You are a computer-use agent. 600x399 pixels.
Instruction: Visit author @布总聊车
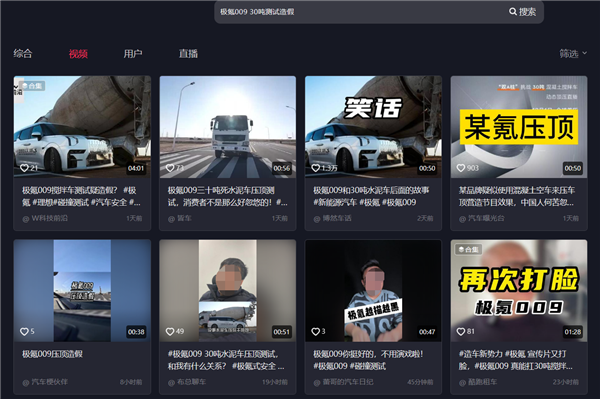tap(187, 382)
